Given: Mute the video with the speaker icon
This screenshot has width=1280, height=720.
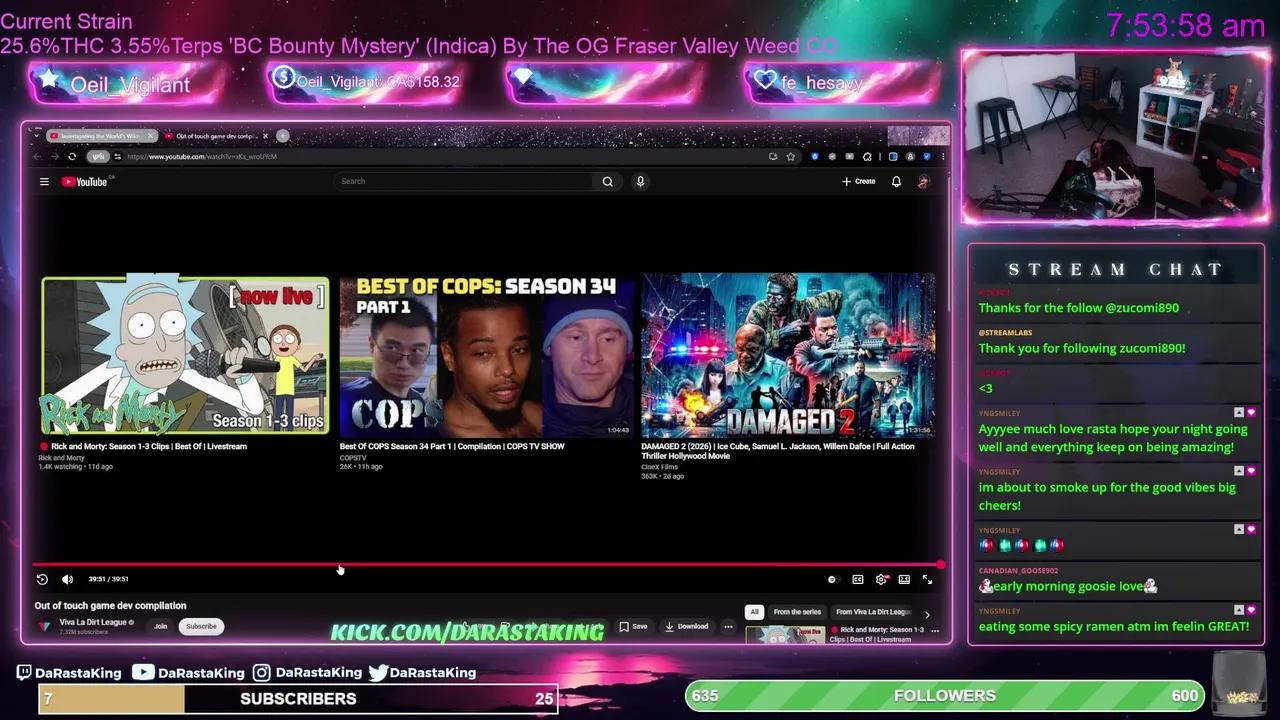Looking at the screenshot, I should click(67, 579).
